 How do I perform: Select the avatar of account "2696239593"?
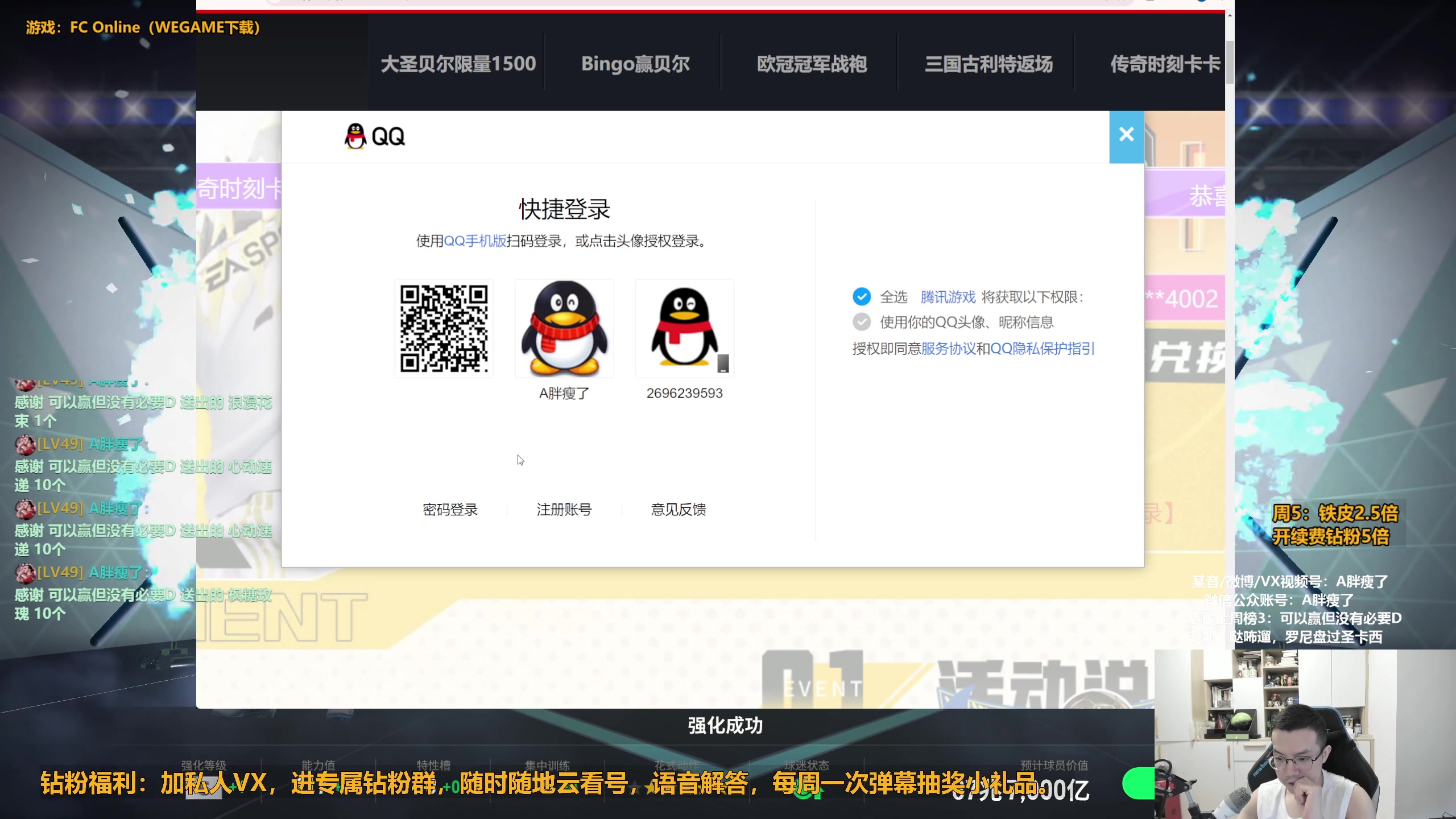684,328
